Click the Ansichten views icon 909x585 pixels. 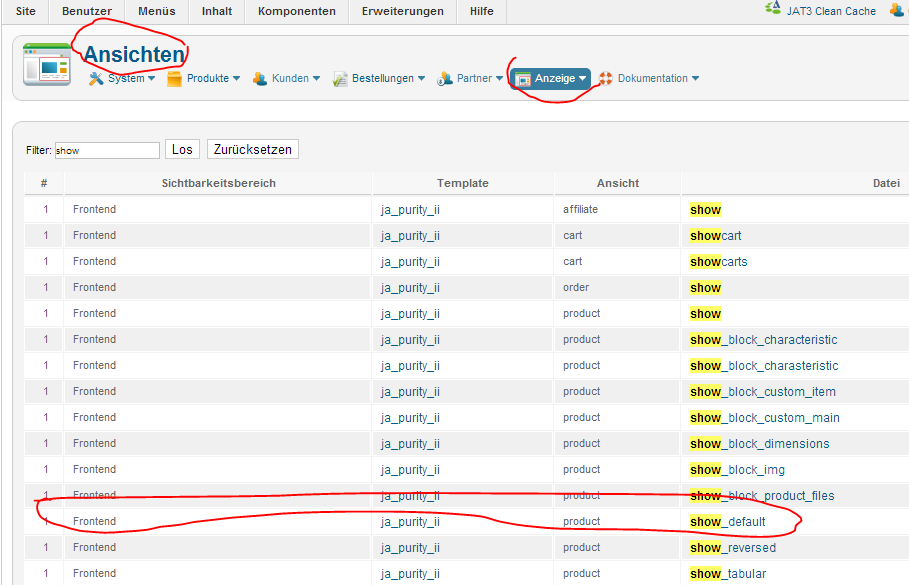coord(47,65)
